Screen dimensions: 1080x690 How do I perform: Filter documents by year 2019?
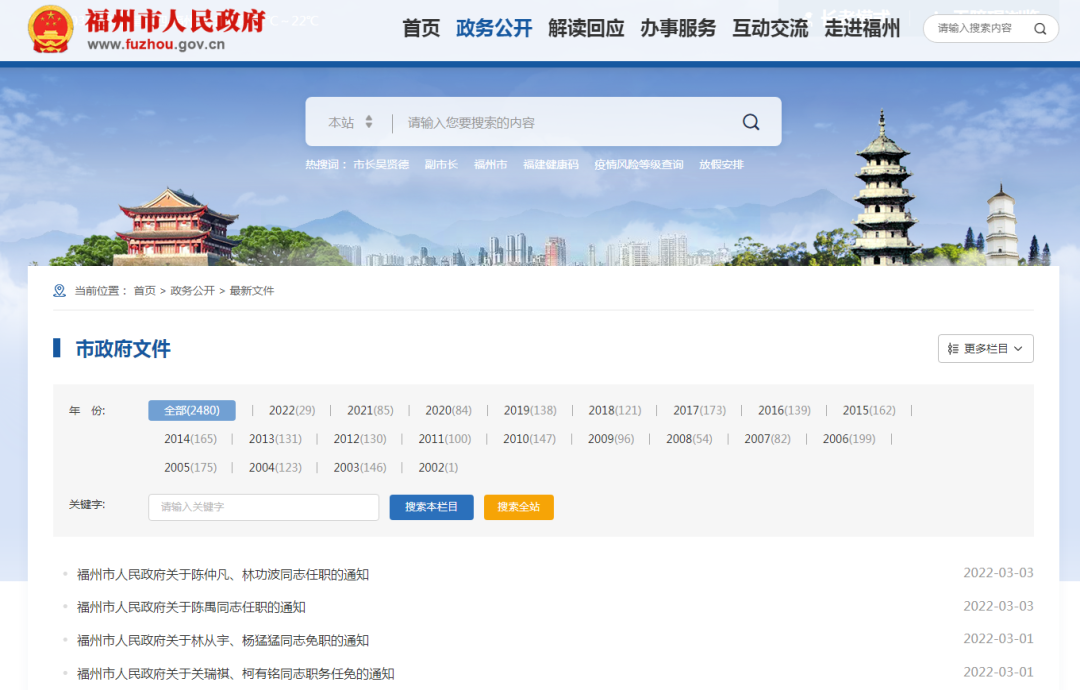[529, 411]
